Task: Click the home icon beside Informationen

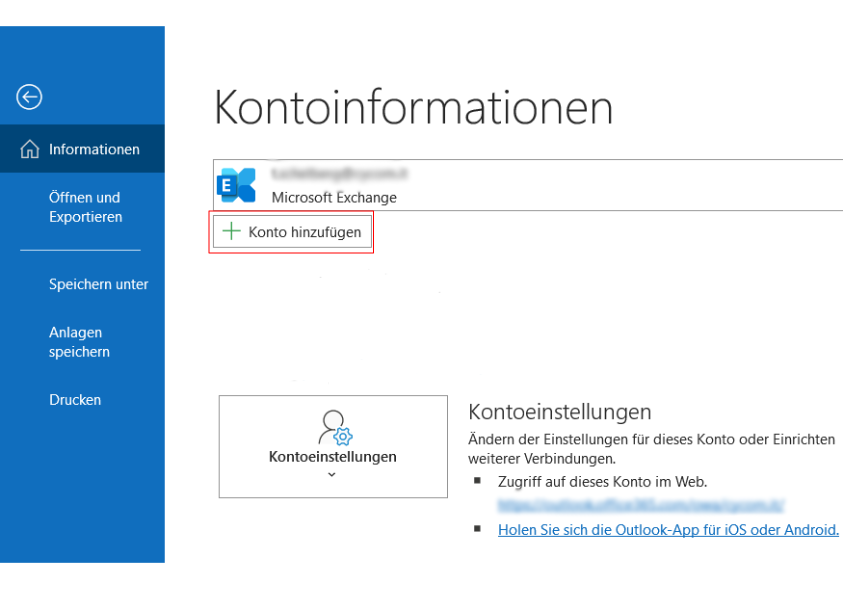Action: click(x=30, y=149)
